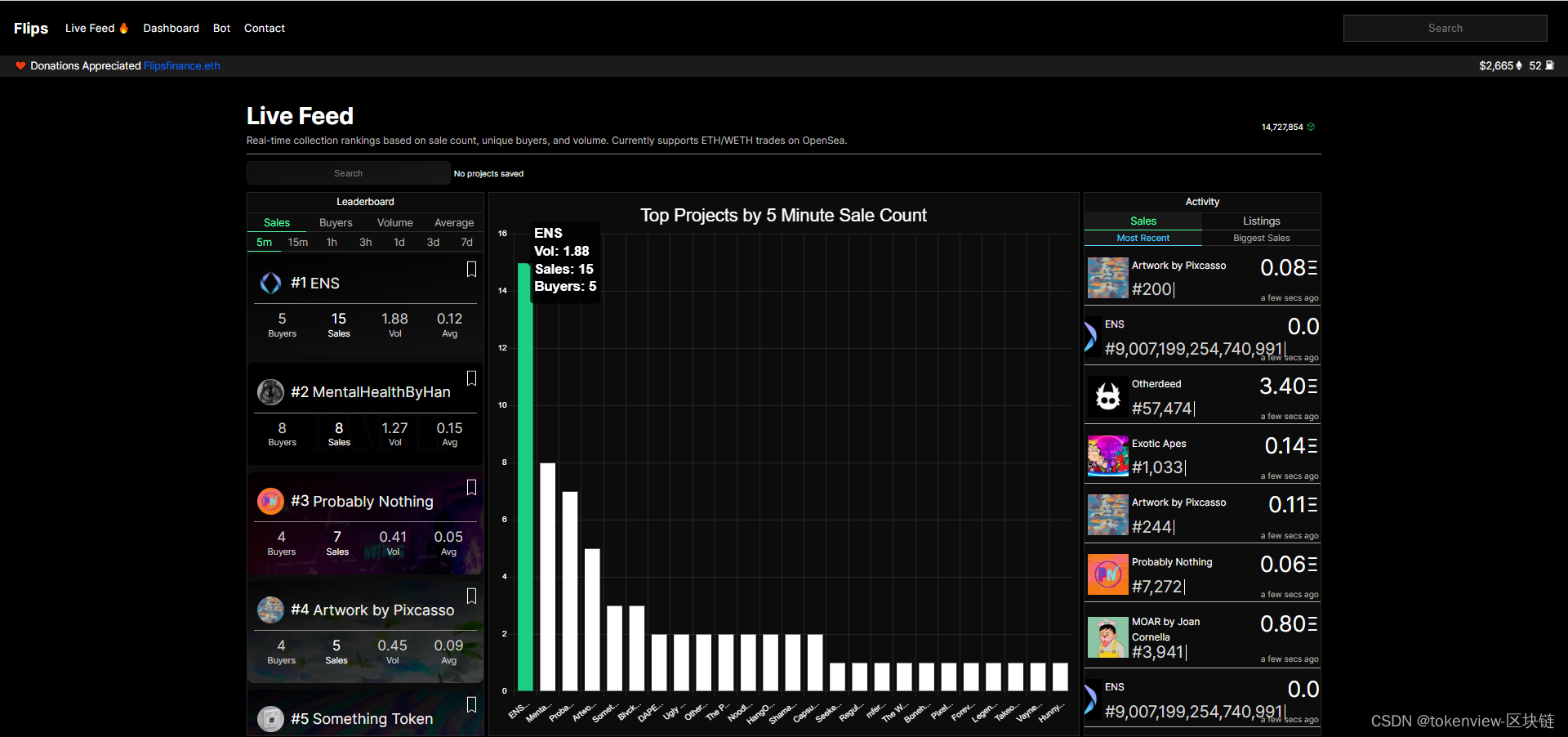Open the Flipsfinance.eth donation link

coord(182,65)
